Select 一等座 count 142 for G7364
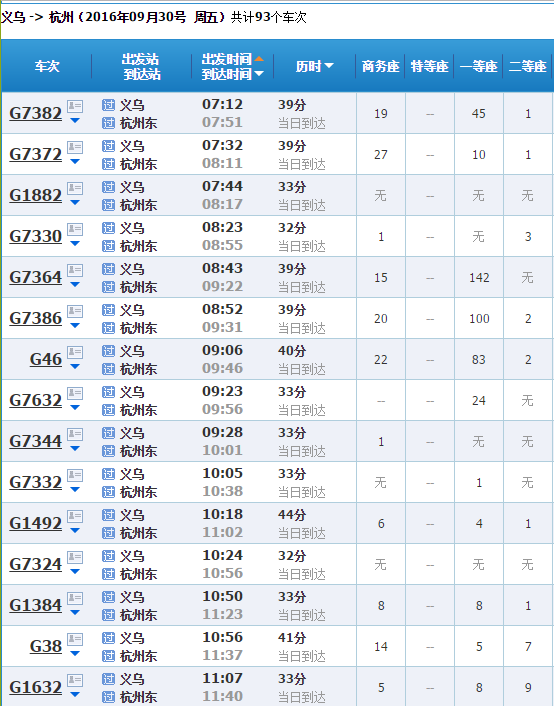 coord(479,277)
